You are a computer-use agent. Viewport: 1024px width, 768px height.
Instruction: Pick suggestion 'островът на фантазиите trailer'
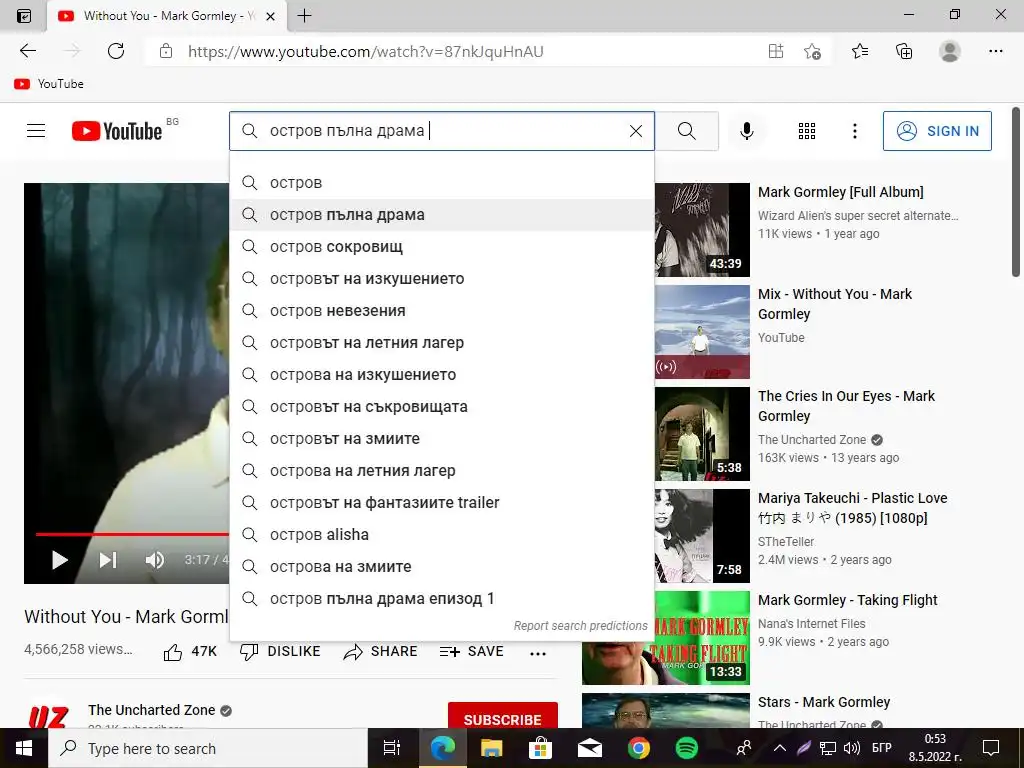442,503
